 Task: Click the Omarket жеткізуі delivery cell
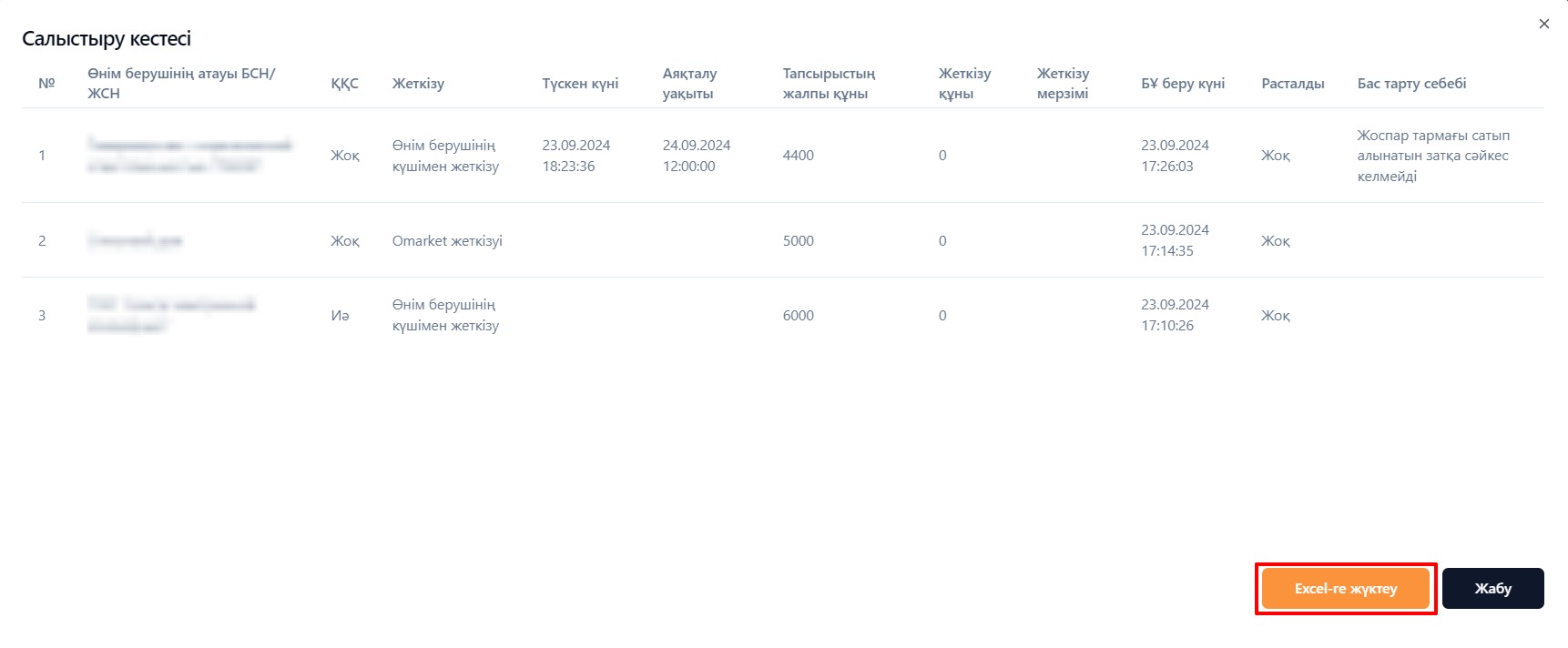click(x=447, y=241)
